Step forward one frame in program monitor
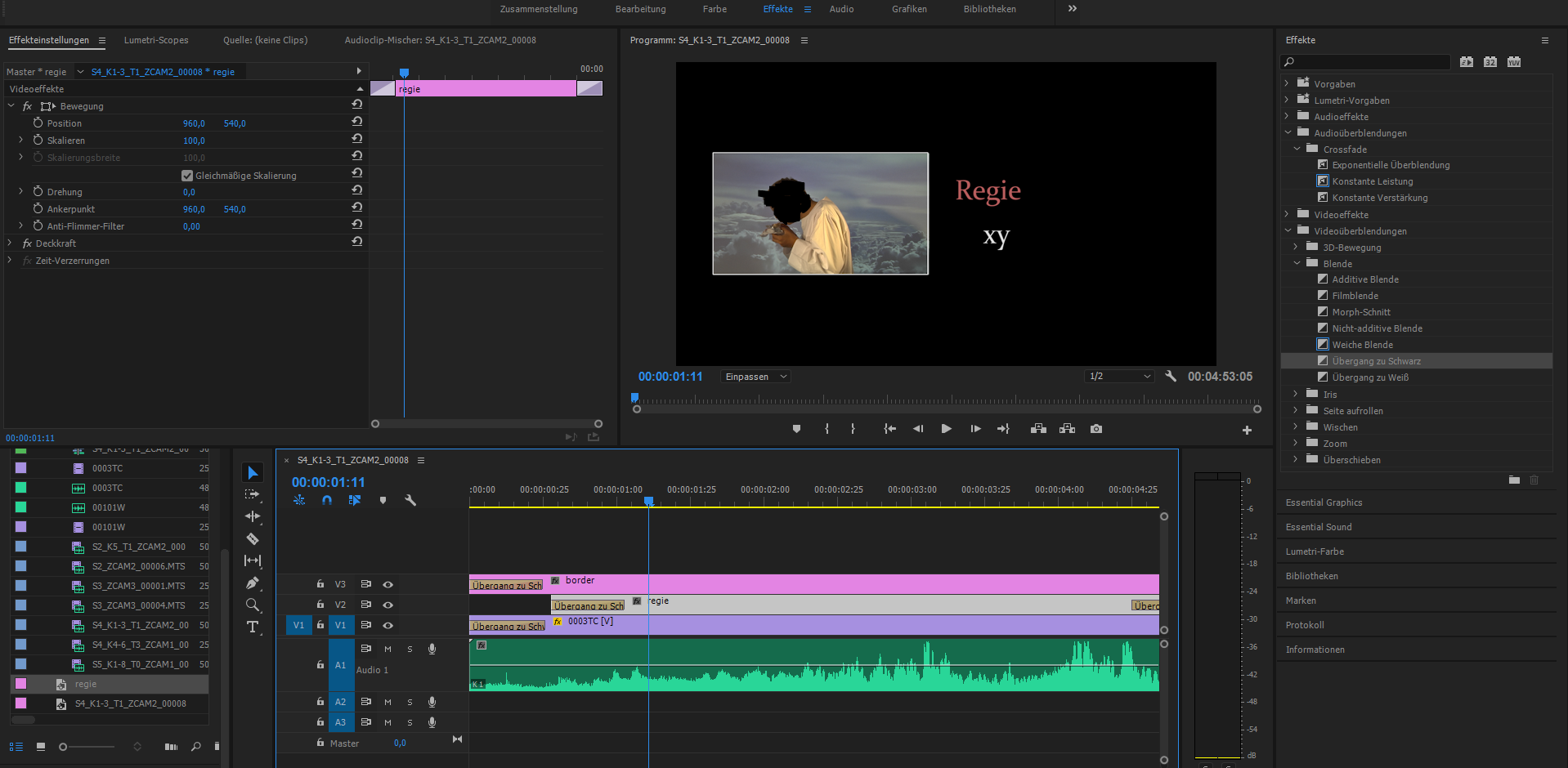 click(x=975, y=429)
